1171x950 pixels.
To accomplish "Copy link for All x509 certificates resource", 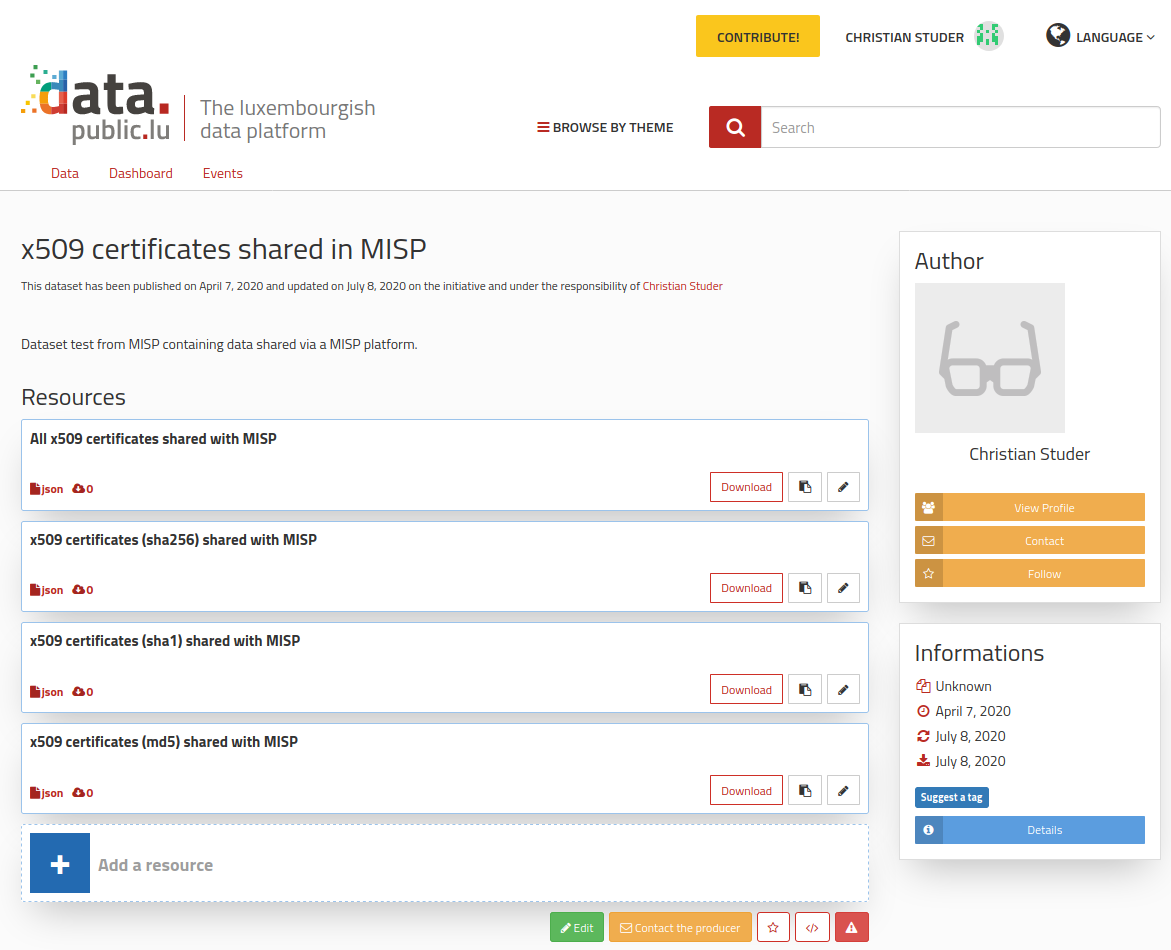I will click(805, 487).
